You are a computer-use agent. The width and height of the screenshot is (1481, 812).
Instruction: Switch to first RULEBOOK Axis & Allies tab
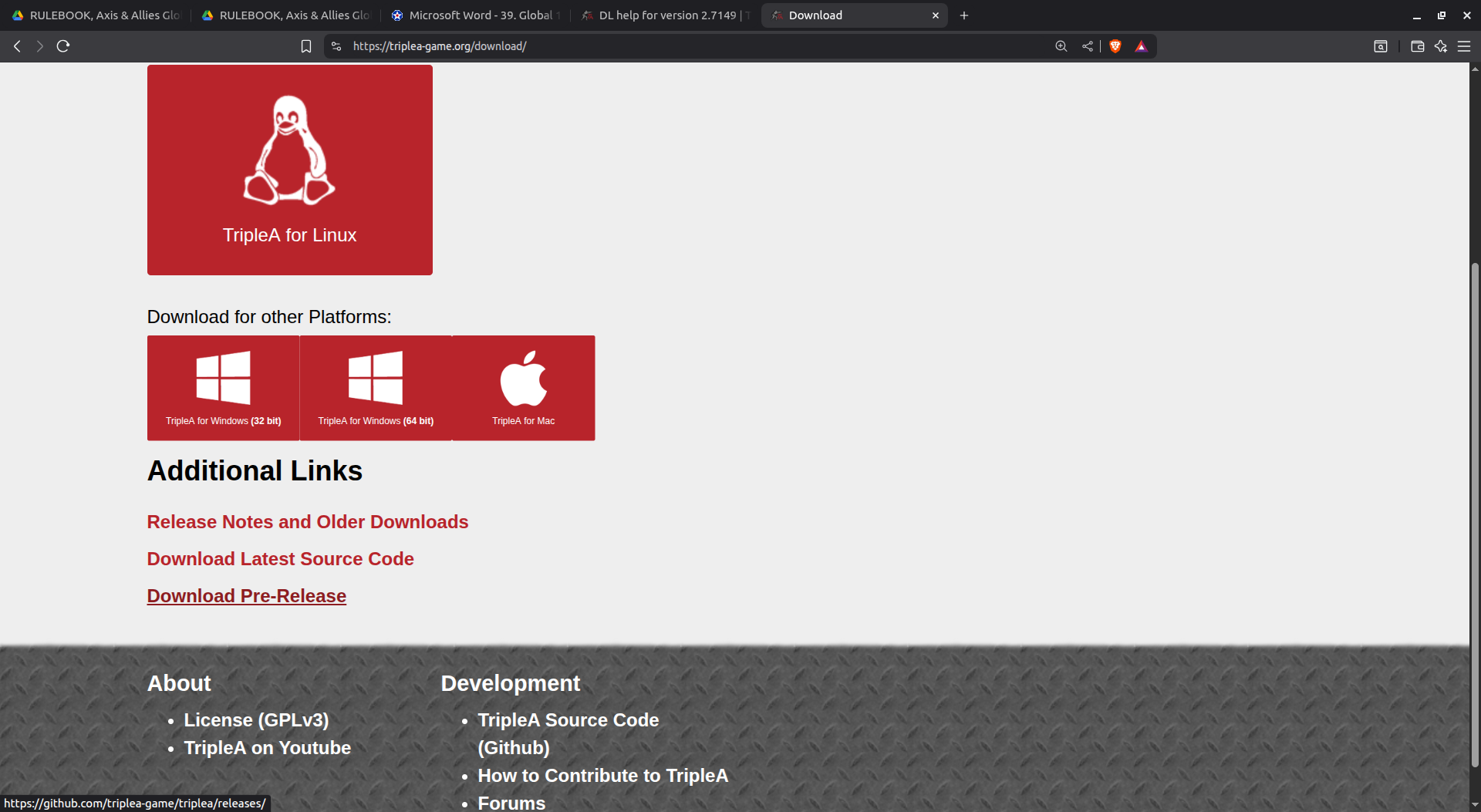coord(96,15)
